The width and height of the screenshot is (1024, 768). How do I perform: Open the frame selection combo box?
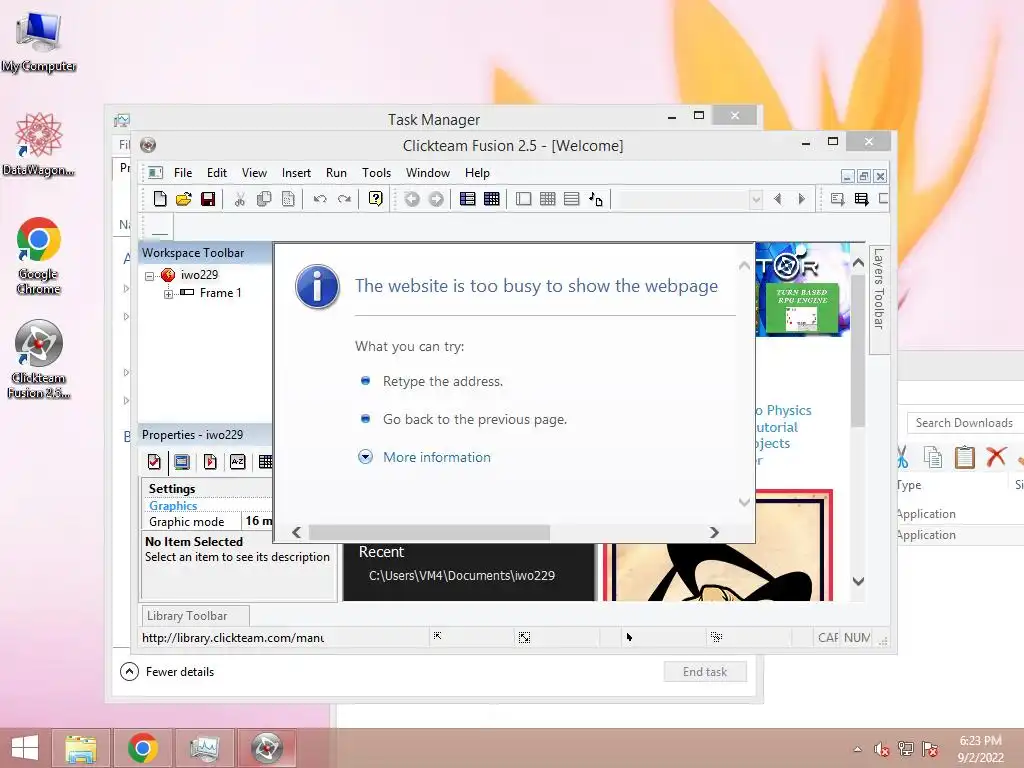690,199
